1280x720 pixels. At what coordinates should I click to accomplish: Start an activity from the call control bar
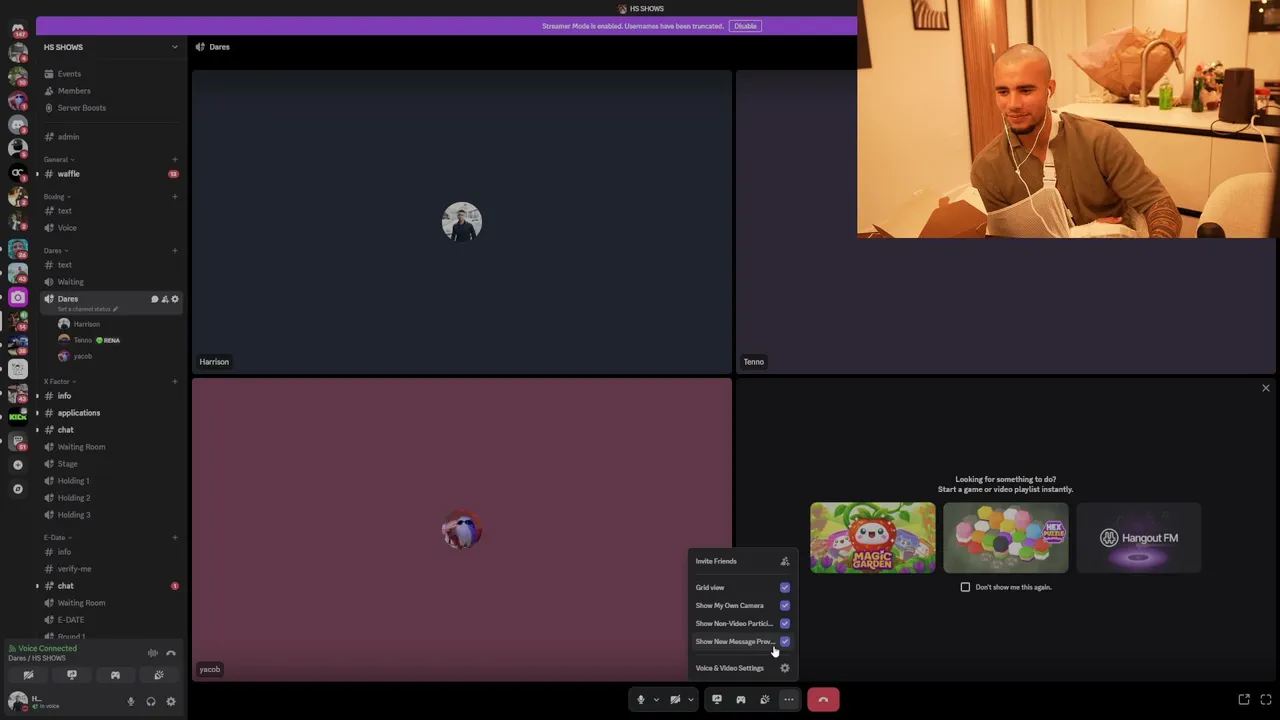coord(741,700)
